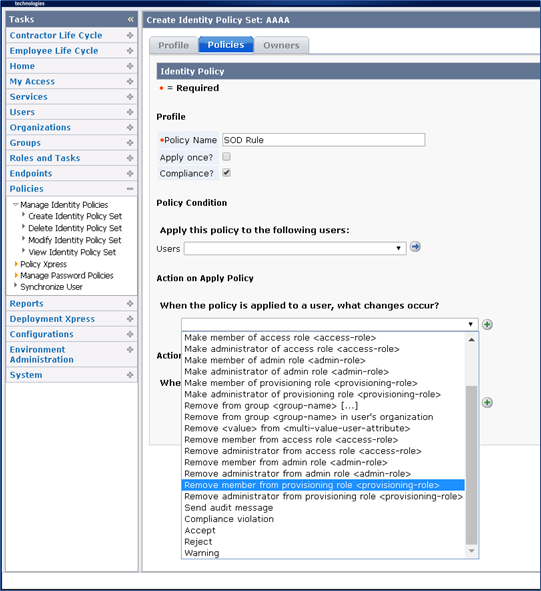Open Delete Identity Policy Set task
The width and height of the screenshot is (541, 591).
pos(75,228)
